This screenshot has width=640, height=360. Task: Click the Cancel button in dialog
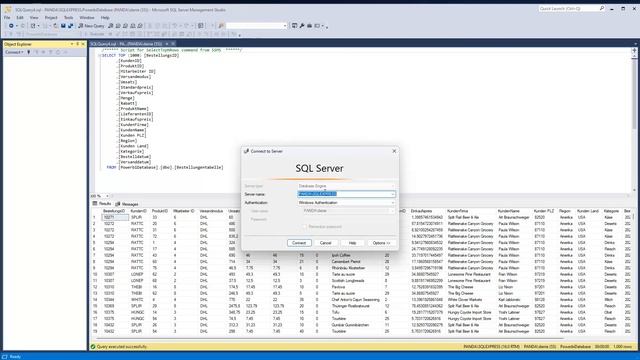click(x=326, y=243)
